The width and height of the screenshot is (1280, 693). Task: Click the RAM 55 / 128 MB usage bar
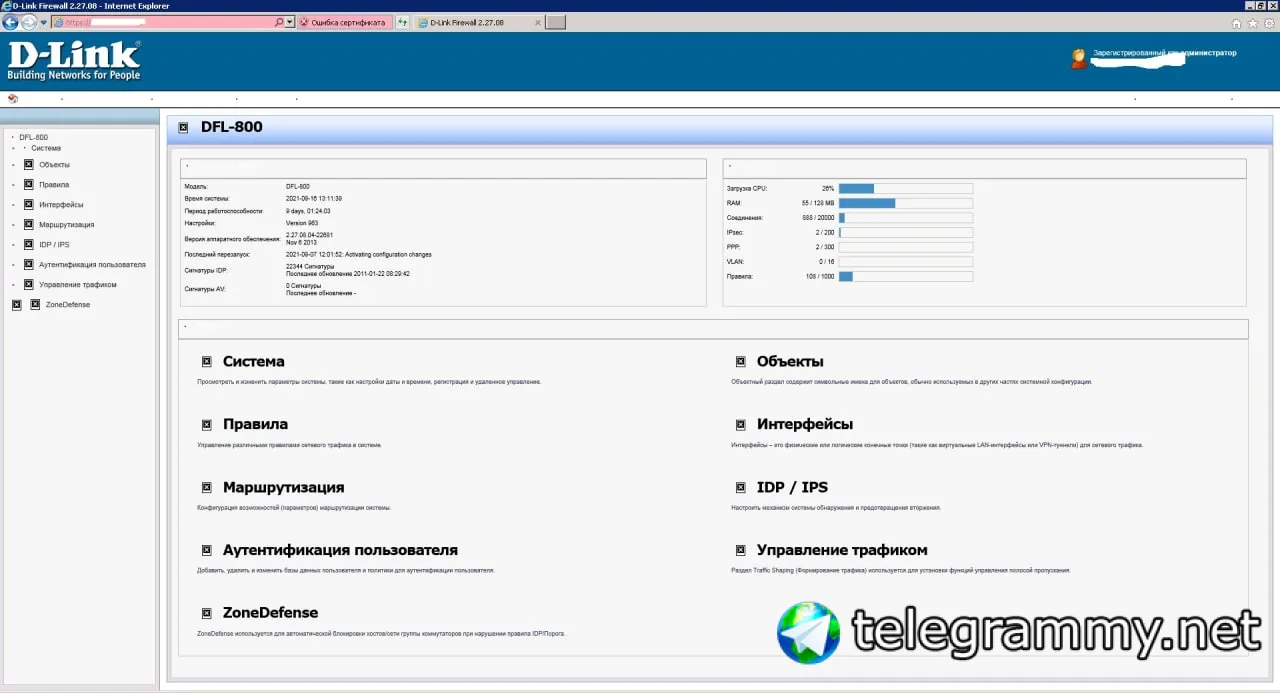click(x=905, y=203)
